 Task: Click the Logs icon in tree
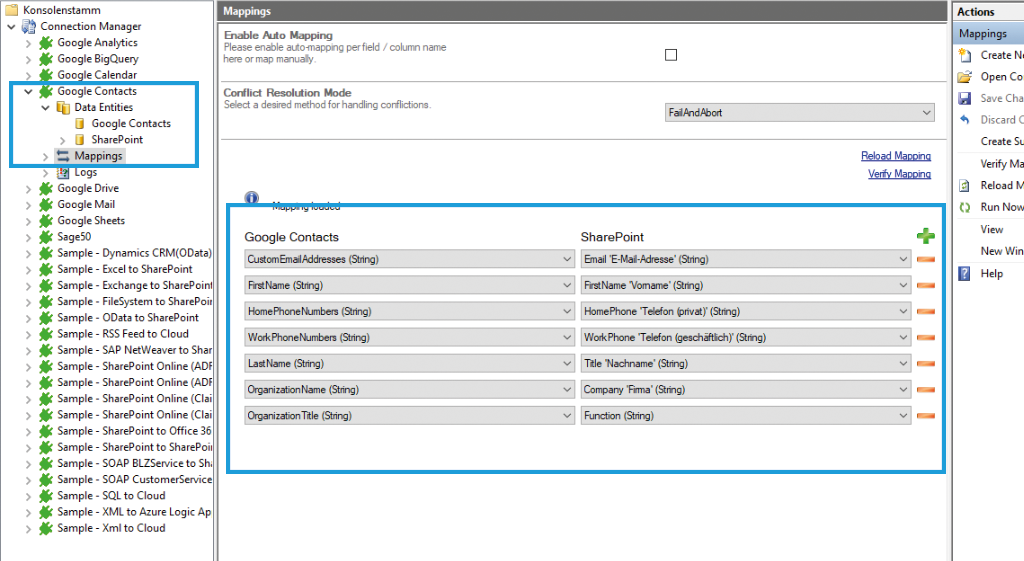[63, 172]
